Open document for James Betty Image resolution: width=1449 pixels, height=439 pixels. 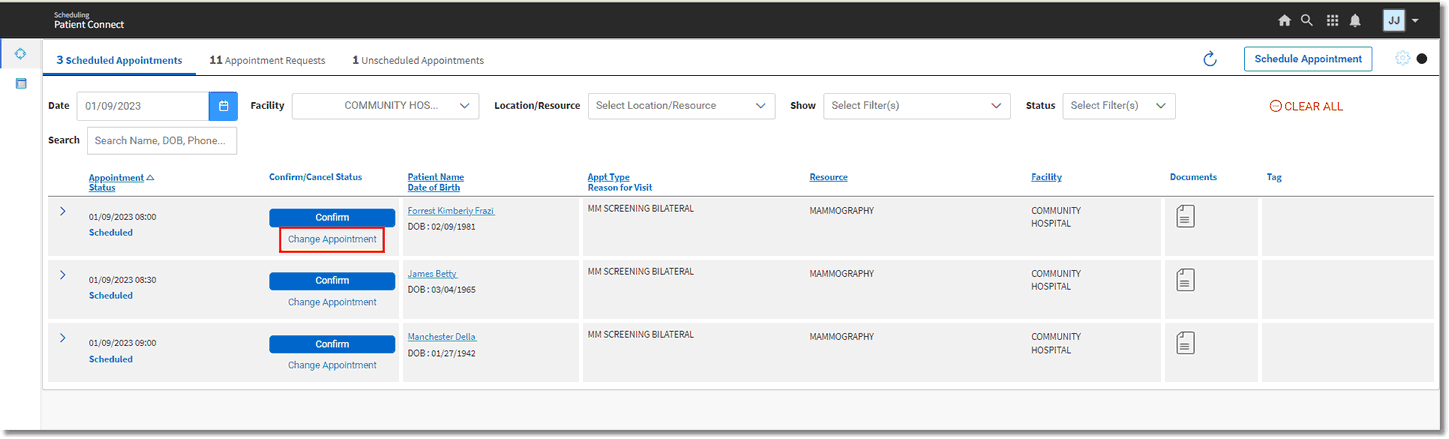pyautogui.click(x=1185, y=278)
